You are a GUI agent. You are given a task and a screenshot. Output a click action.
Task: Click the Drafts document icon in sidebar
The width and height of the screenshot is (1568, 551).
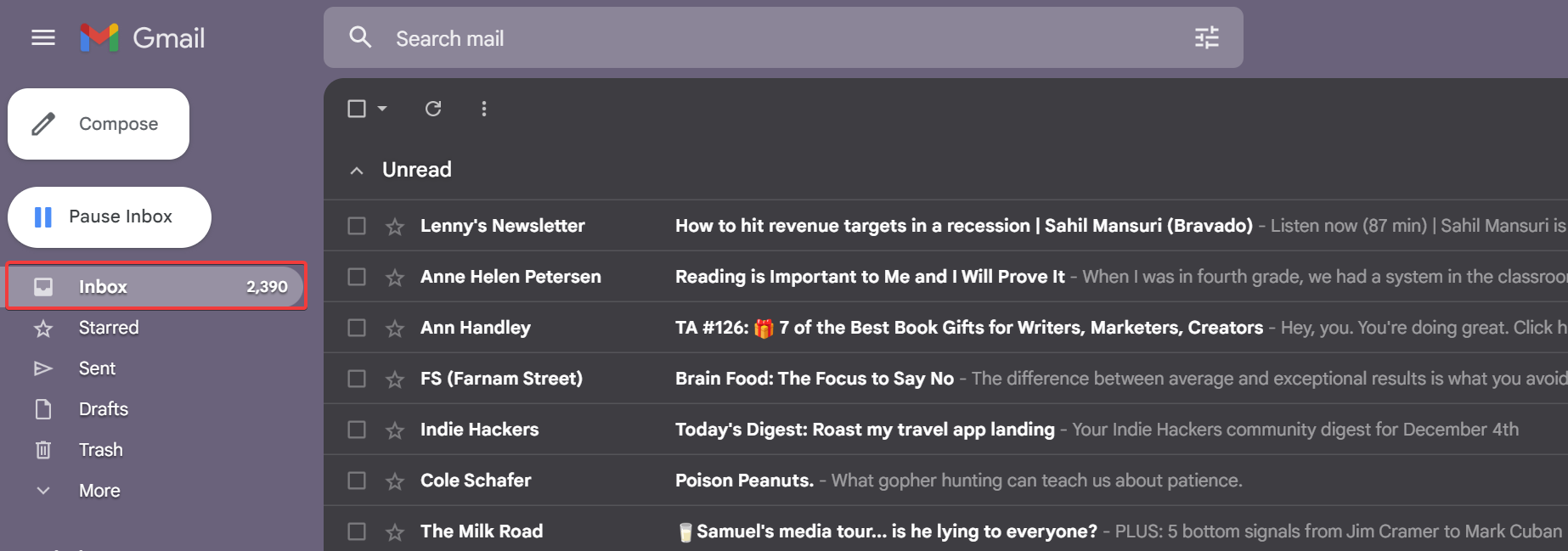click(43, 409)
